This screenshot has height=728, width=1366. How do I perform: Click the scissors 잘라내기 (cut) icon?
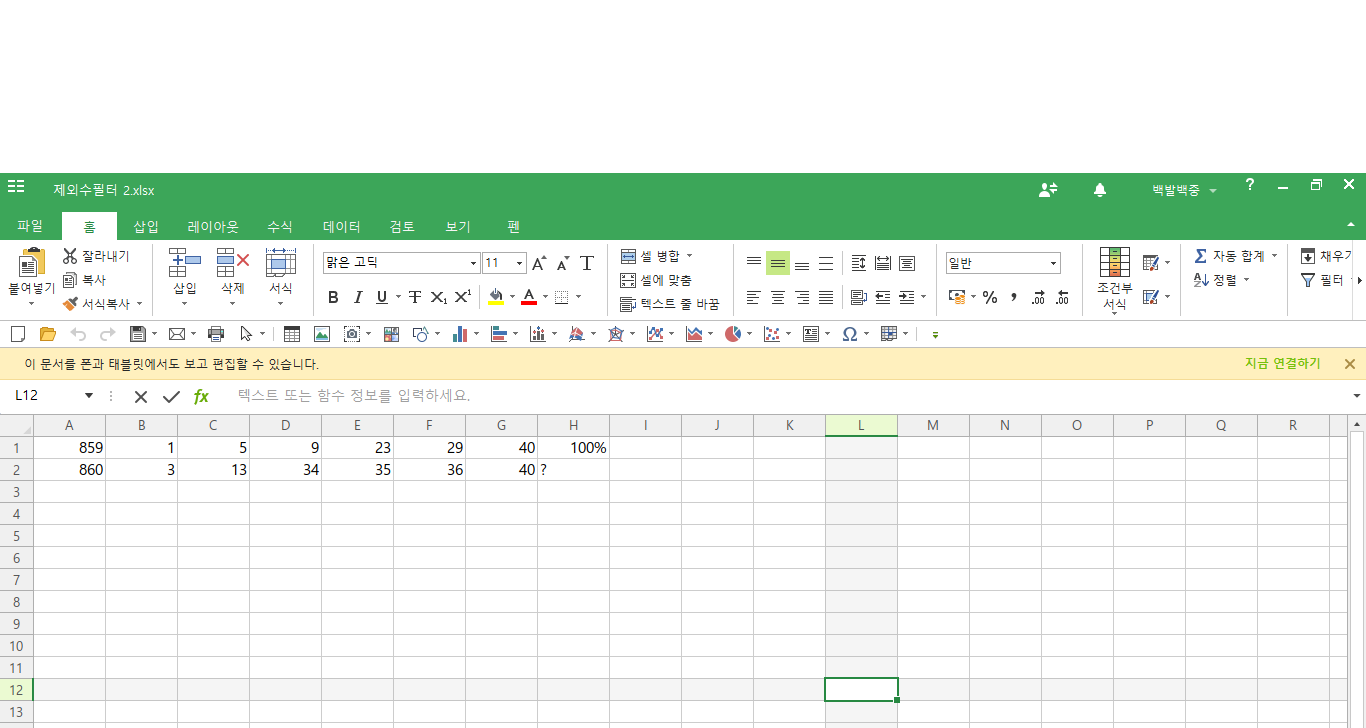tap(70, 257)
